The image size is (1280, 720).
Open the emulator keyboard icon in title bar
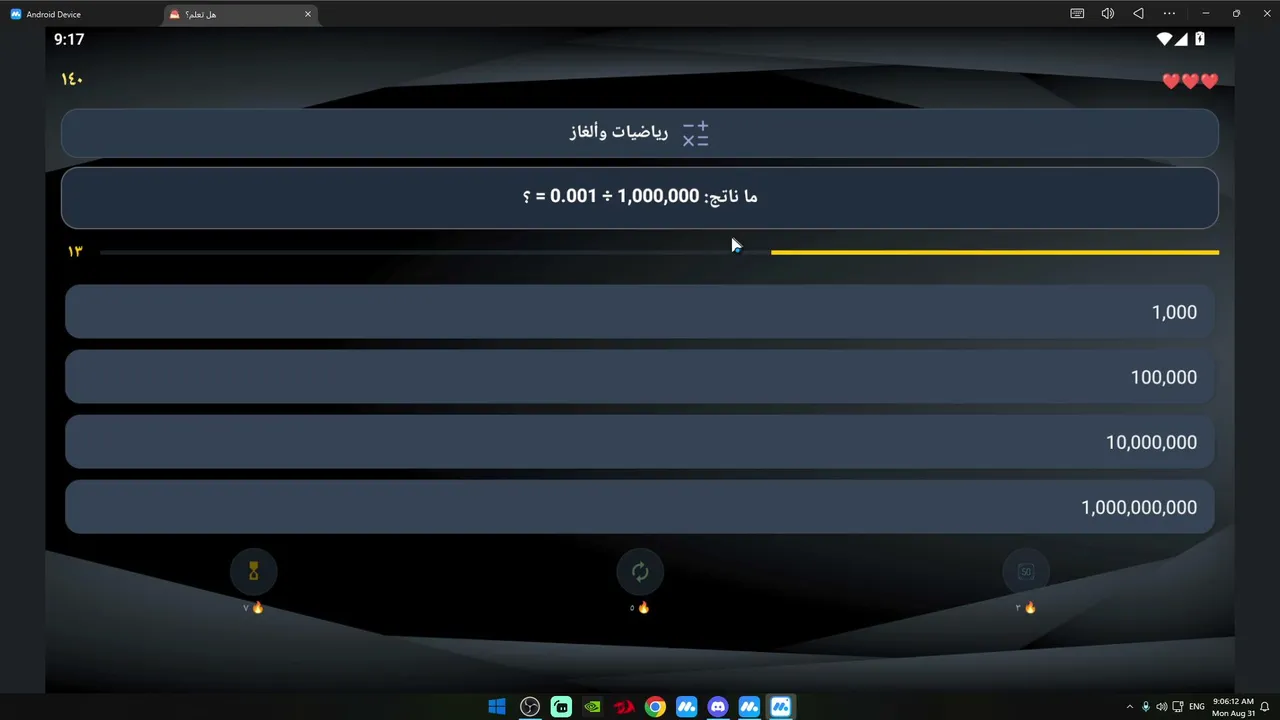coord(1077,14)
